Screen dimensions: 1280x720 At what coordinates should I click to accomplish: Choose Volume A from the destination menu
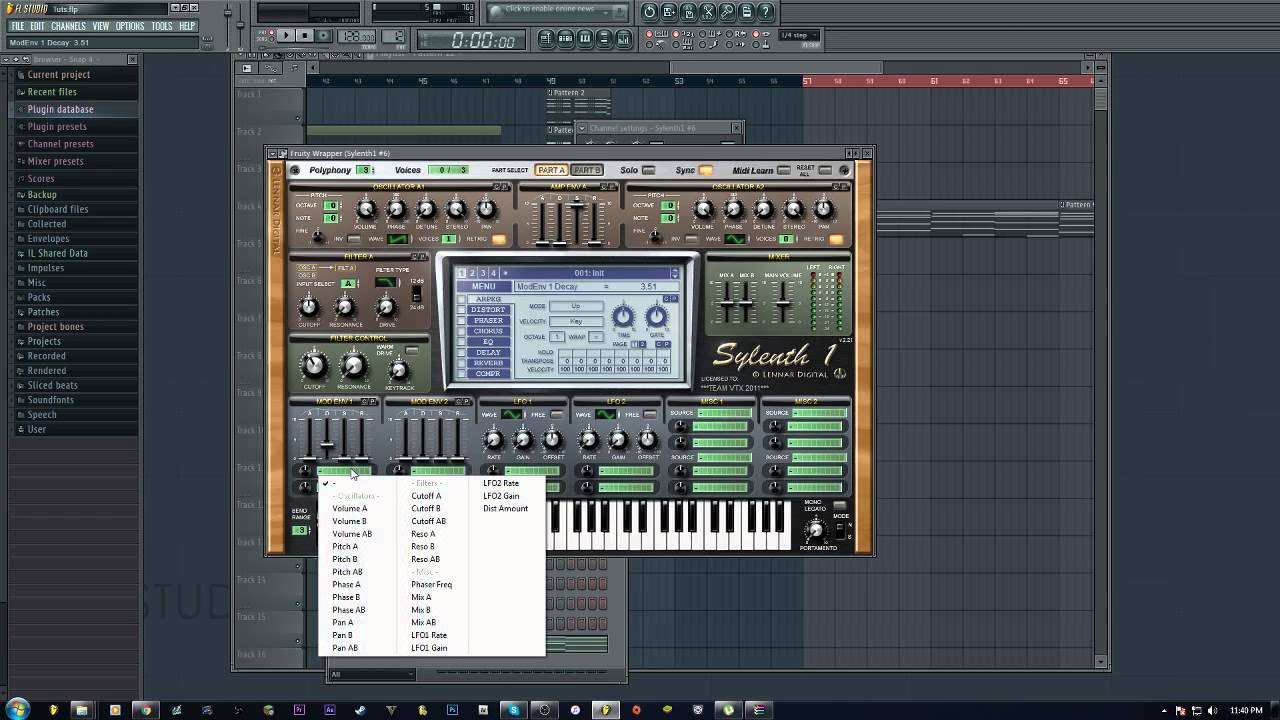click(x=350, y=508)
